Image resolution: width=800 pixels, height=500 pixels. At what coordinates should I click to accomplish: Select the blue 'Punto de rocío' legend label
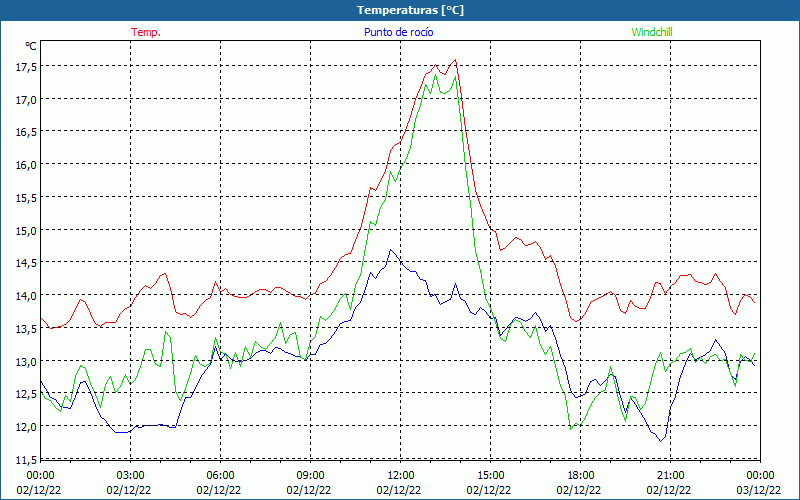pos(398,32)
